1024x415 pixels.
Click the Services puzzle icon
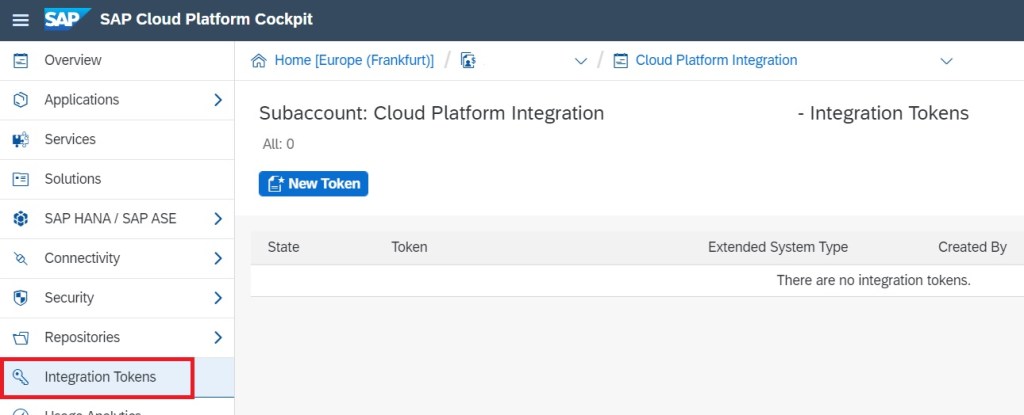click(20, 140)
